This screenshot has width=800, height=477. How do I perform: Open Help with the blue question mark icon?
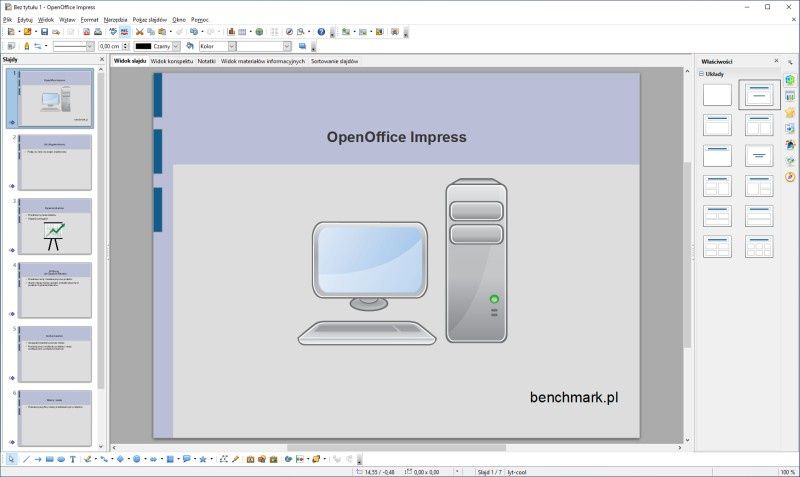pyautogui.click(x=321, y=32)
